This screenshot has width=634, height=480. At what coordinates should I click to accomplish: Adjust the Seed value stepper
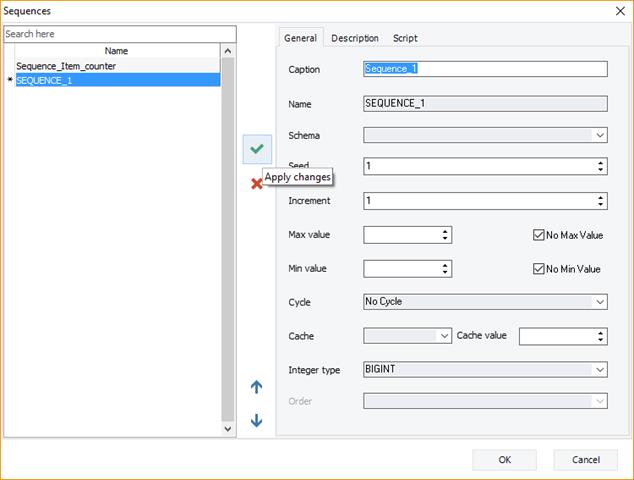pyautogui.click(x=600, y=166)
